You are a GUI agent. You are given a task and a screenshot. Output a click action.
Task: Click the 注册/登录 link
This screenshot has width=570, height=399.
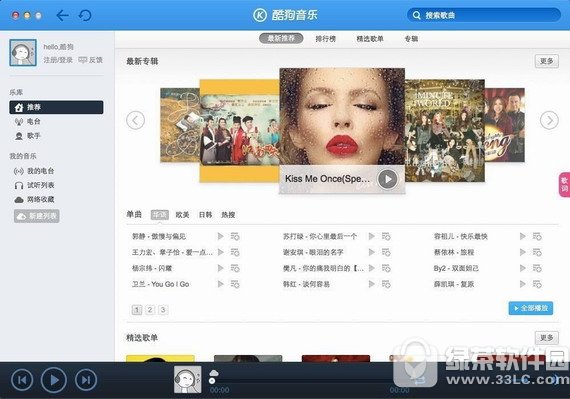(58, 60)
